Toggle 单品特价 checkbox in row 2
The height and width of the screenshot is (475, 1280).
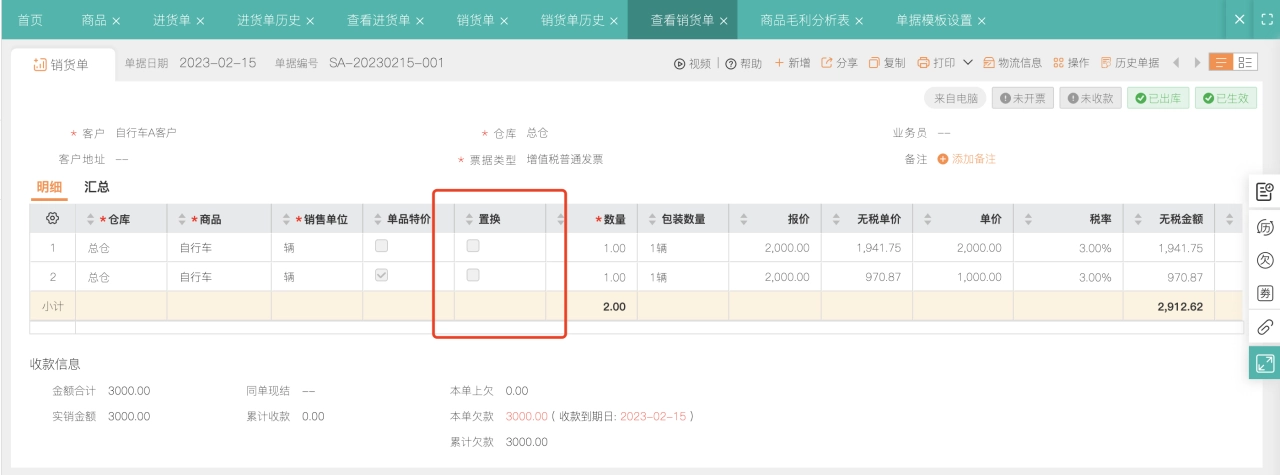[x=381, y=275]
